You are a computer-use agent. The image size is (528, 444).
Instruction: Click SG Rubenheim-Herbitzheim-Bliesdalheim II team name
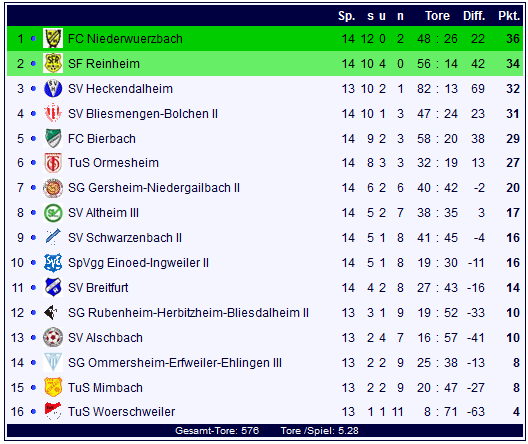pos(188,313)
